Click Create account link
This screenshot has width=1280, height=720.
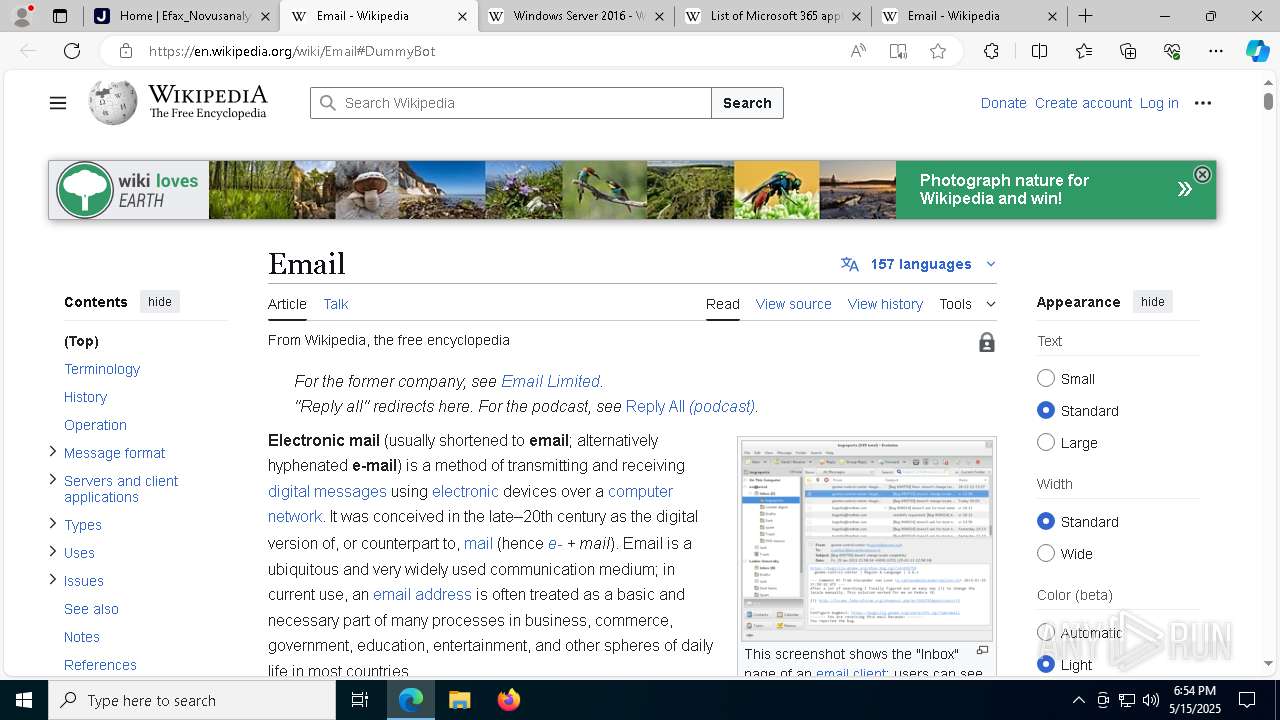click(x=1083, y=103)
